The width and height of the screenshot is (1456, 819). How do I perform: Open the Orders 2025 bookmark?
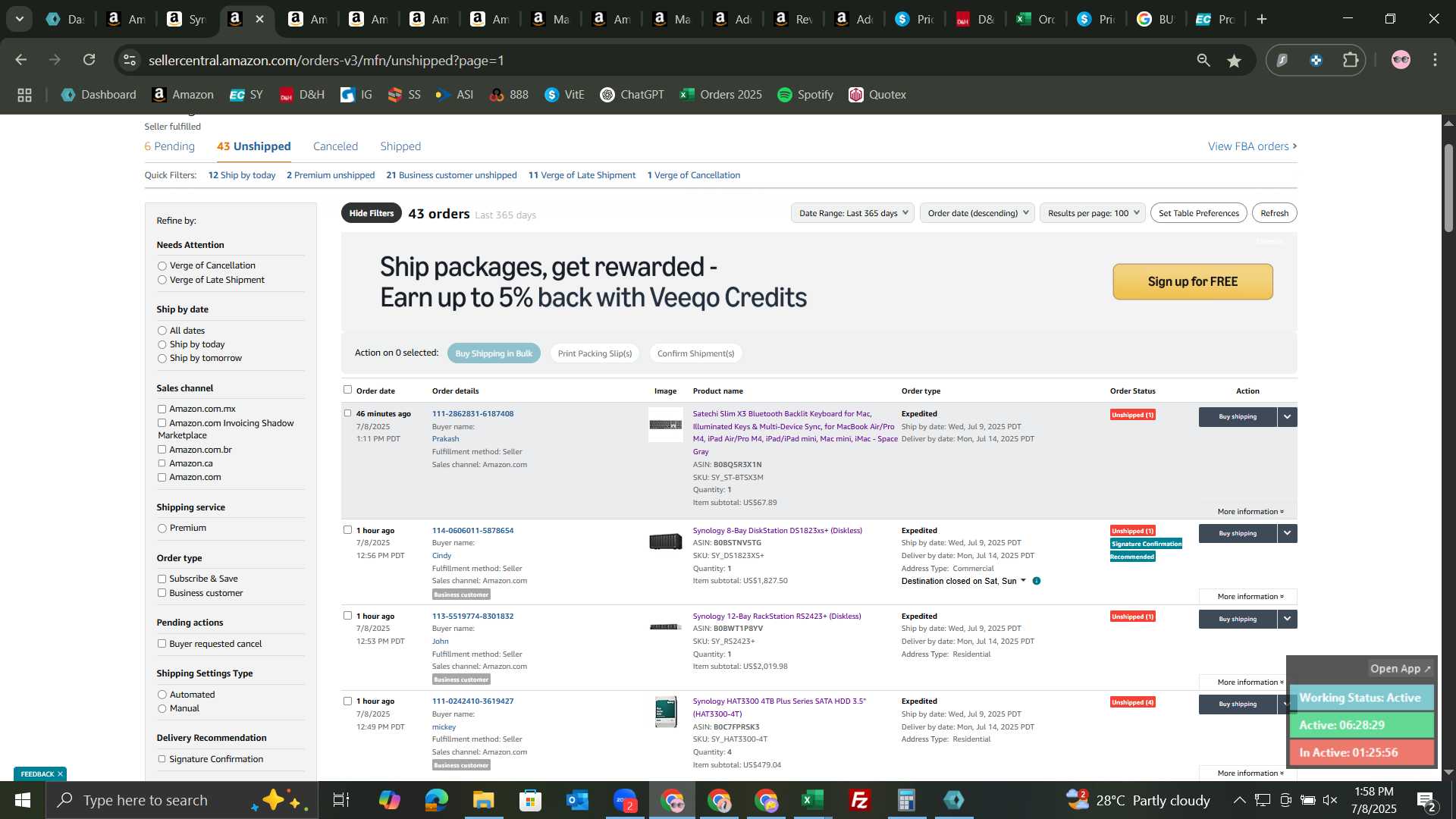coord(720,95)
